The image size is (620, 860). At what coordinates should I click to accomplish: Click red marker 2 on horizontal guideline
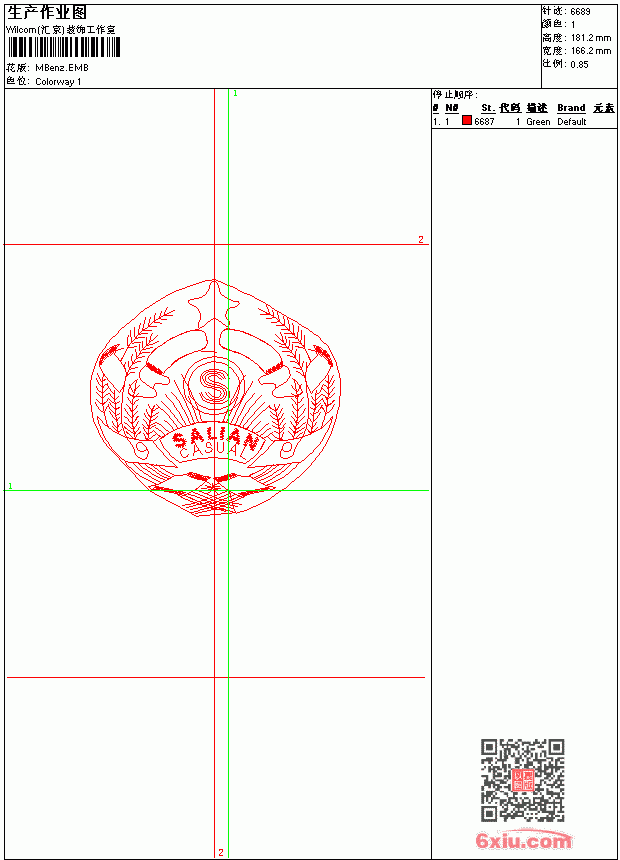click(421, 239)
